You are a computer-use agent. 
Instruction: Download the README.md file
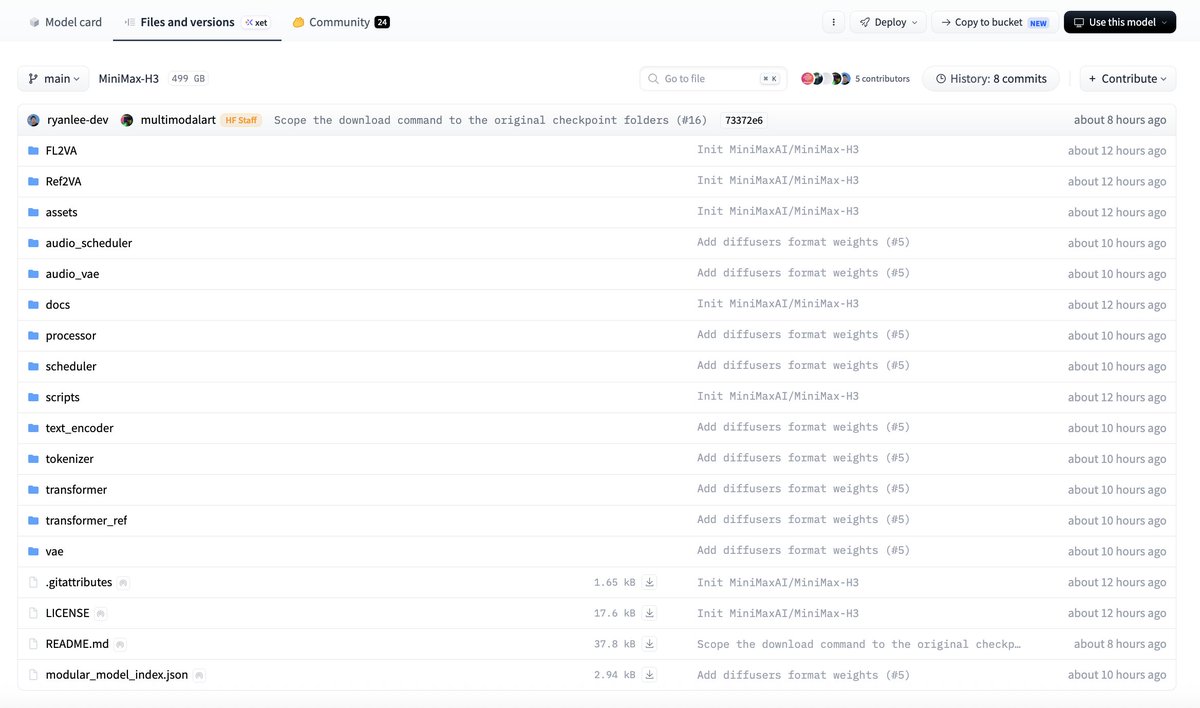pyautogui.click(x=649, y=644)
